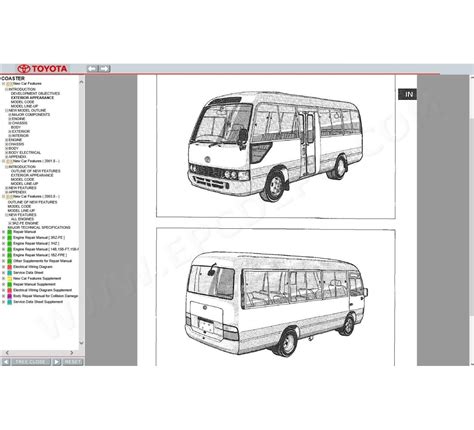Click the teal Service Data Sheet book icon

10,273
